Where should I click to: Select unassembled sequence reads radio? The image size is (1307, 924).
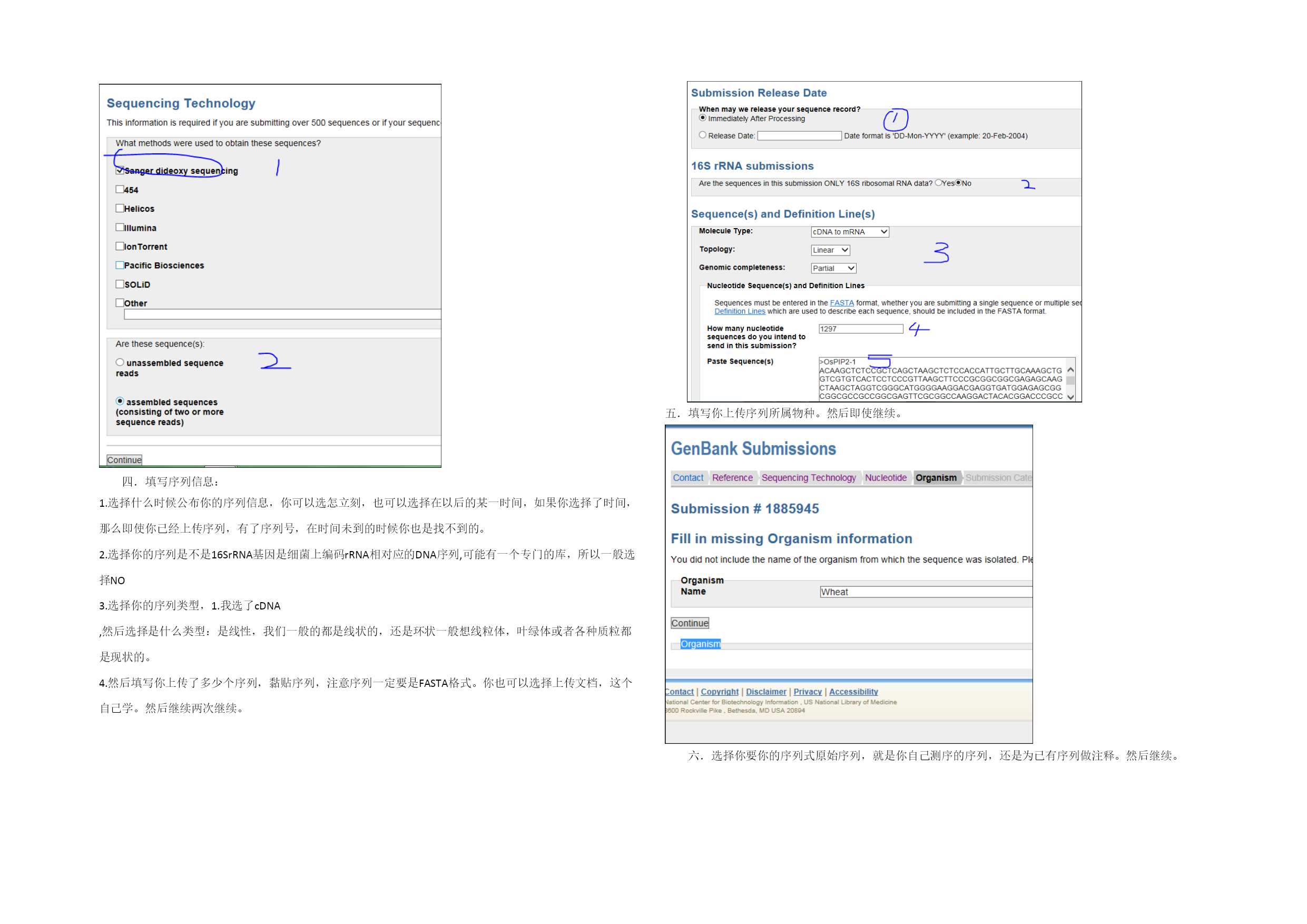[120, 362]
